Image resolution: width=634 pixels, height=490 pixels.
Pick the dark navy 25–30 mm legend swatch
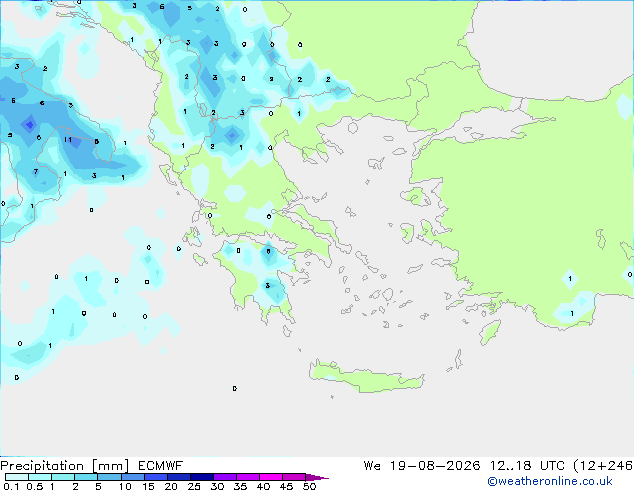point(202,477)
